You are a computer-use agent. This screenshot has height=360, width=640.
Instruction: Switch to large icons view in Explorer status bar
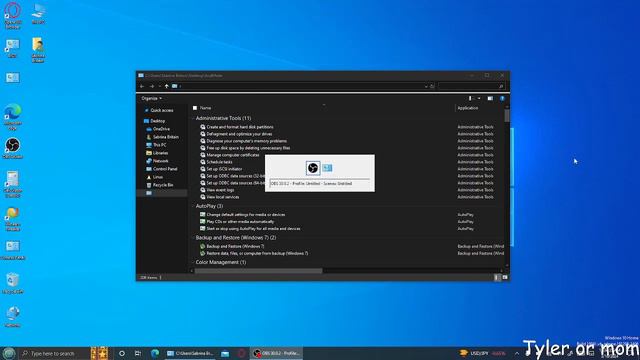(x=505, y=278)
